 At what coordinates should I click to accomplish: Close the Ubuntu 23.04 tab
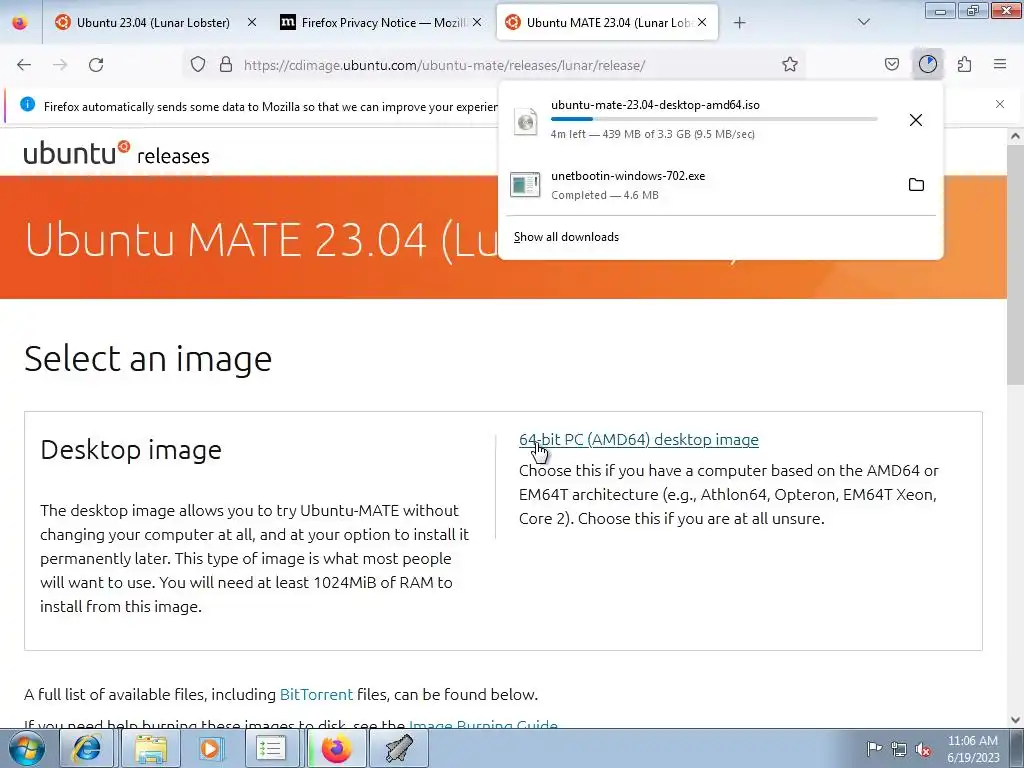point(252,23)
